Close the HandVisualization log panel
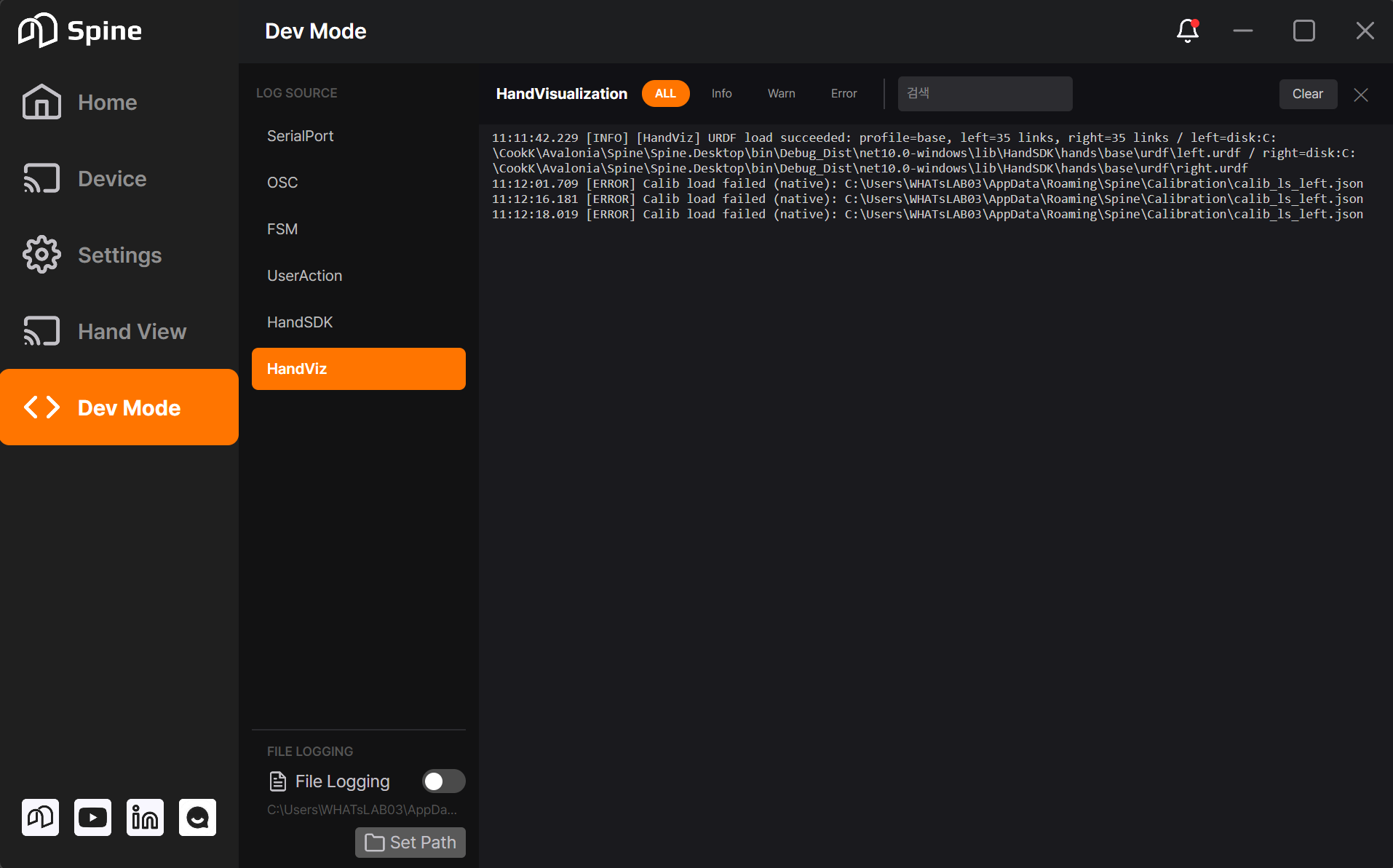The width and height of the screenshot is (1393, 868). coord(1361,95)
